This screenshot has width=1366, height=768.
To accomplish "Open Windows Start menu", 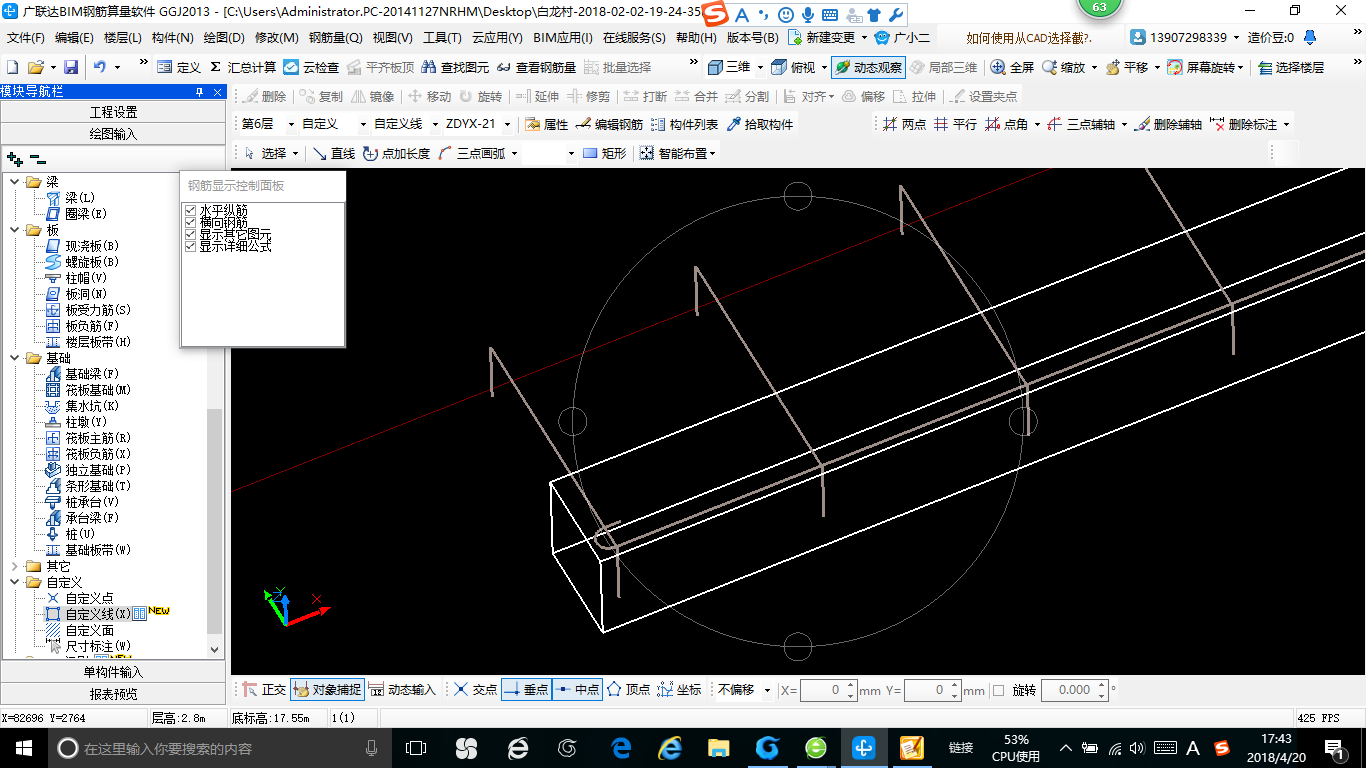I will pyautogui.click(x=23, y=747).
